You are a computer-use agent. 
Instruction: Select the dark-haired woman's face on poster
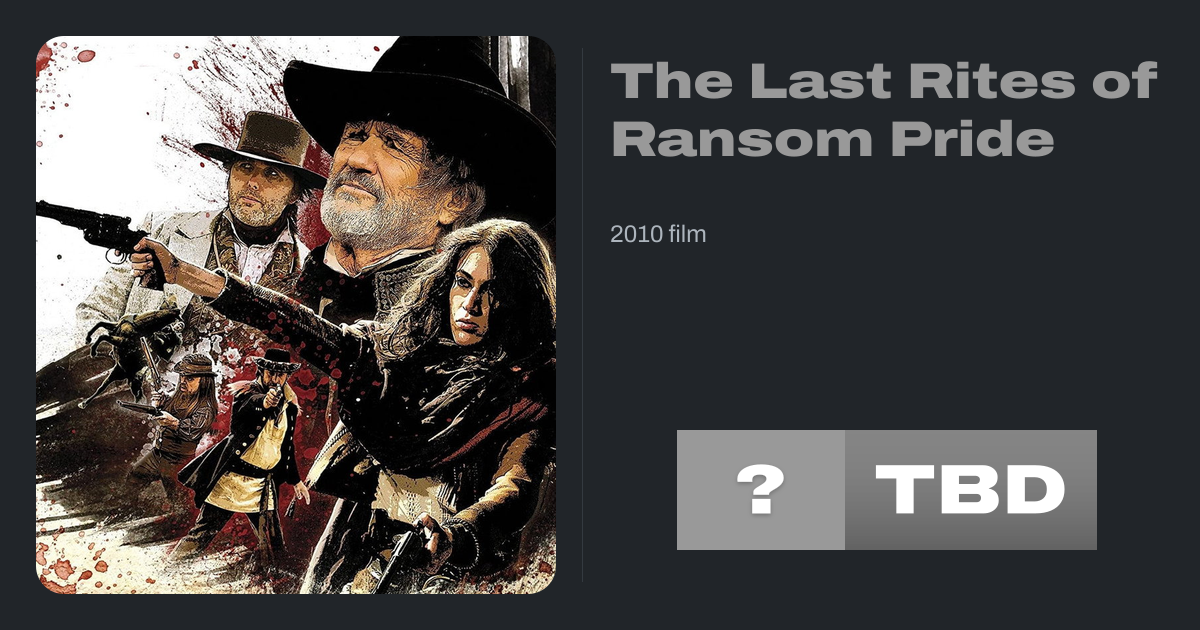pyautogui.click(x=478, y=290)
